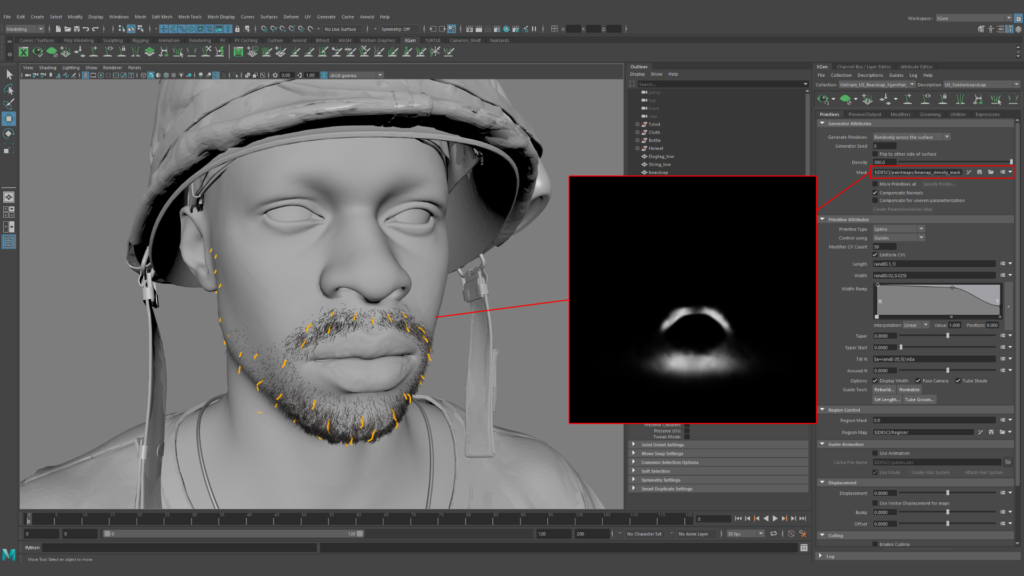Uncheck the Face Camera option
This screenshot has height=576, width=1024.
[917, 380]
